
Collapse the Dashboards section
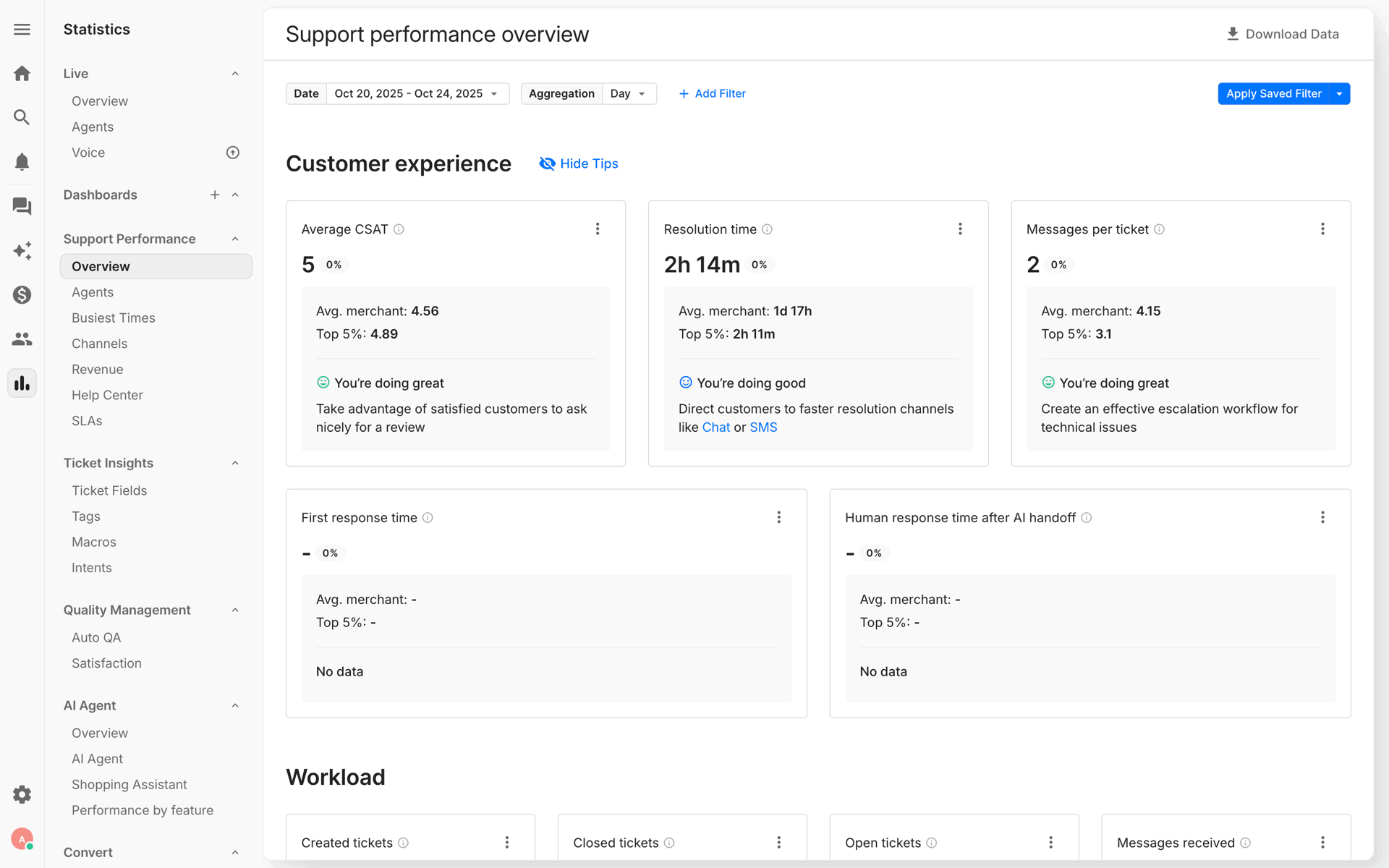click(235, 195)
